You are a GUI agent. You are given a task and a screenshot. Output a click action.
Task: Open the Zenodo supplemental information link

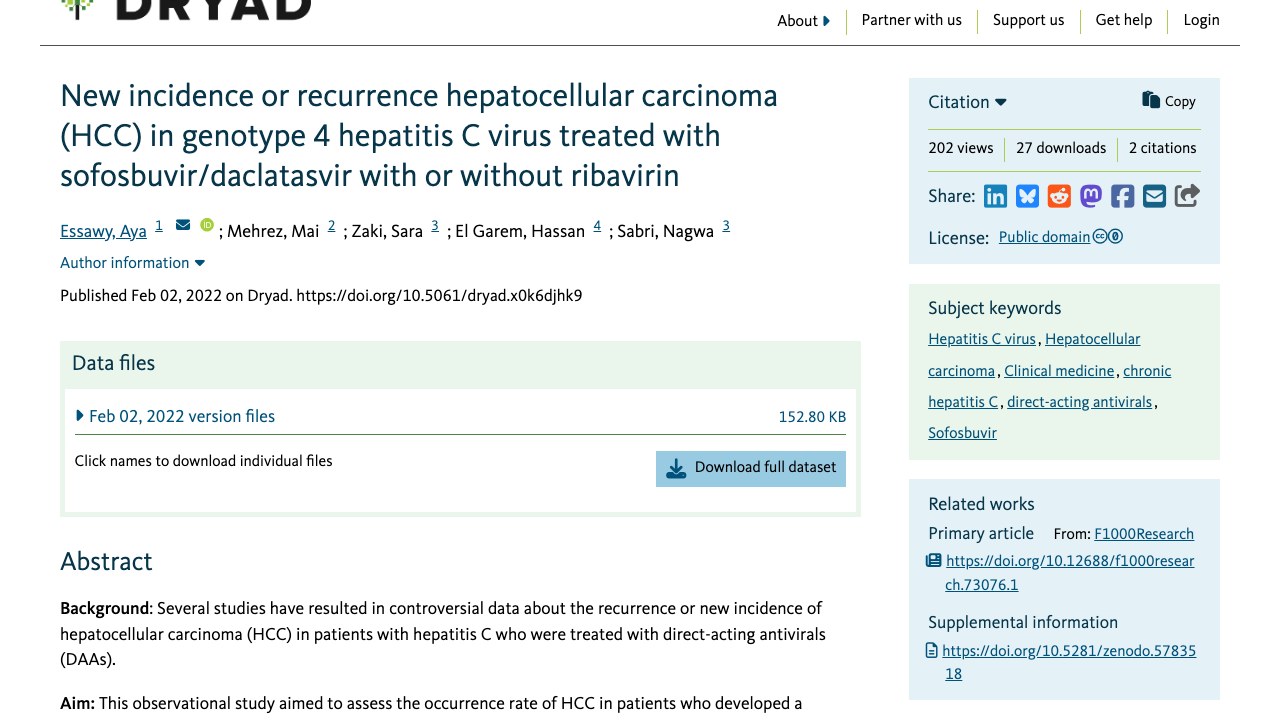tap(1069, 662)
